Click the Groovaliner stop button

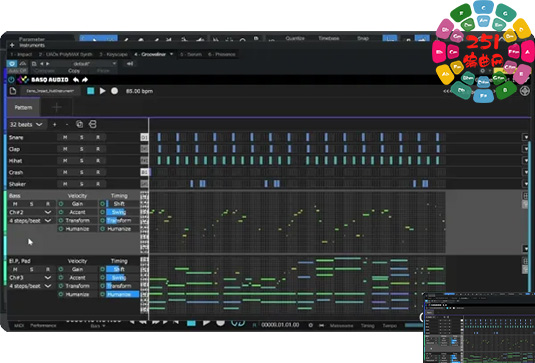90,91
